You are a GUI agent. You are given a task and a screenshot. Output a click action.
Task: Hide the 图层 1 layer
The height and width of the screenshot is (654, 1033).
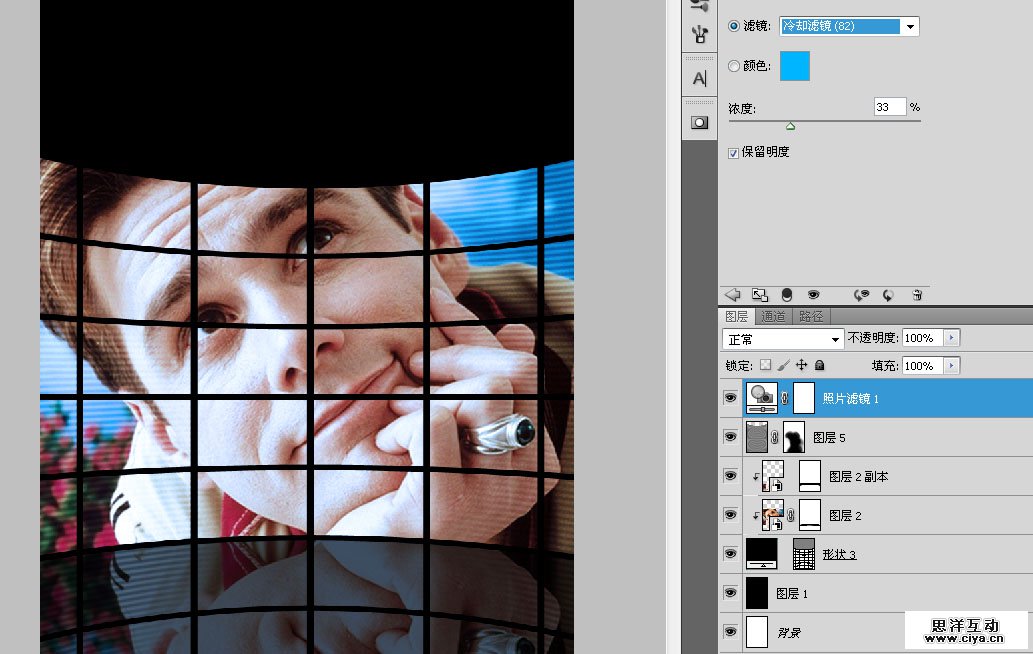pyautogui.click(x=730, y=593)
